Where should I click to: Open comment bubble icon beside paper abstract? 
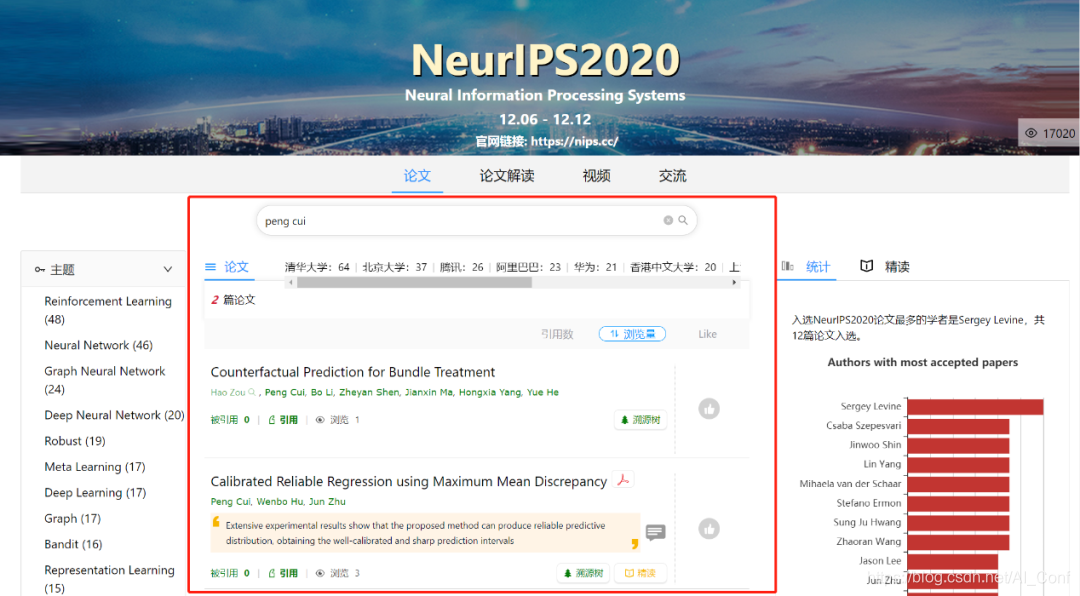tap(656, 532)
